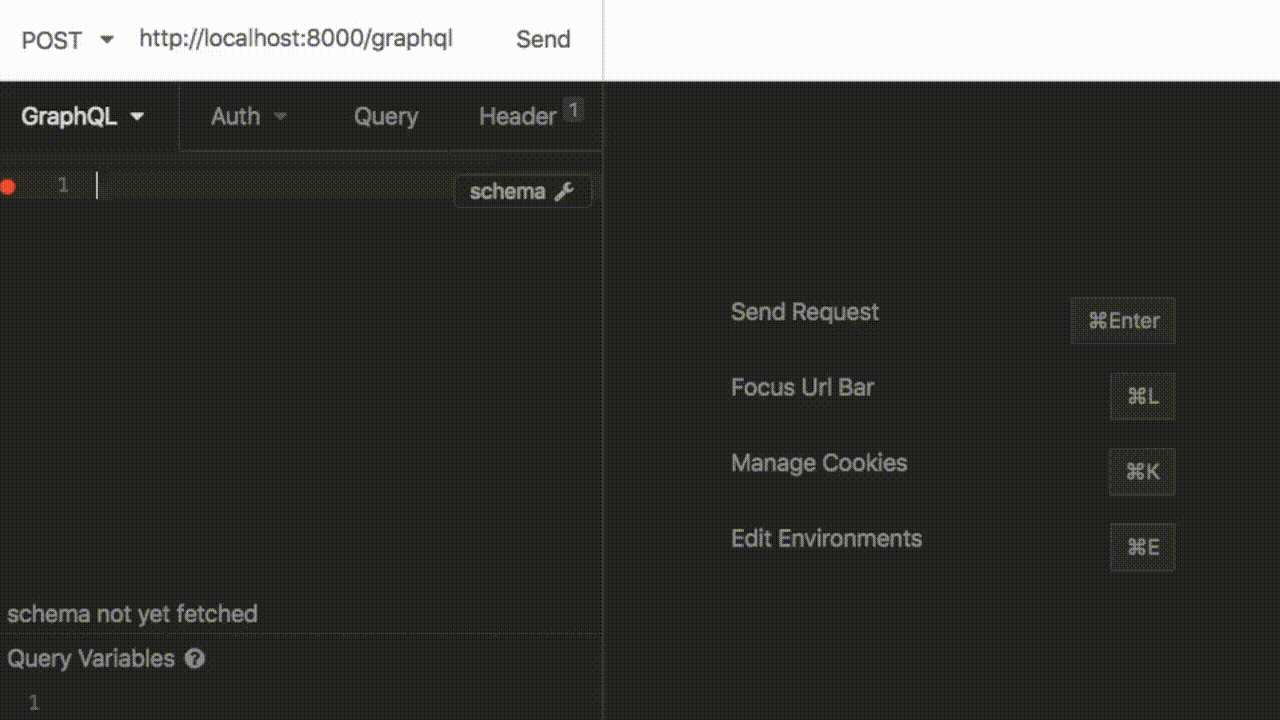Click the "Focus Url Bar" text
Image resolution: width=1280 pixels, height=720 pixels.
pos(803,387)
